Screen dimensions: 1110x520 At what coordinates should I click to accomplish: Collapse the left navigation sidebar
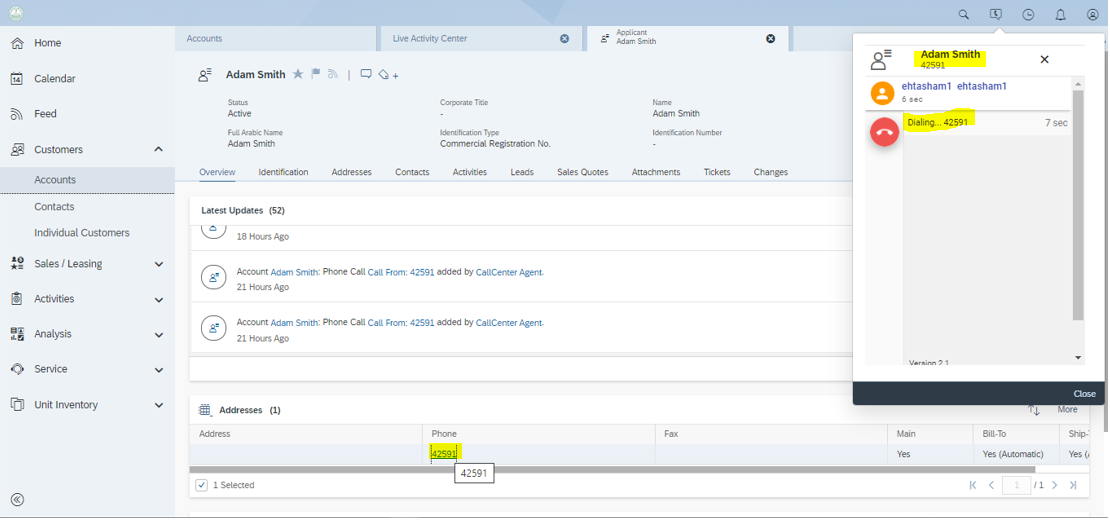[x=17, y=500]
